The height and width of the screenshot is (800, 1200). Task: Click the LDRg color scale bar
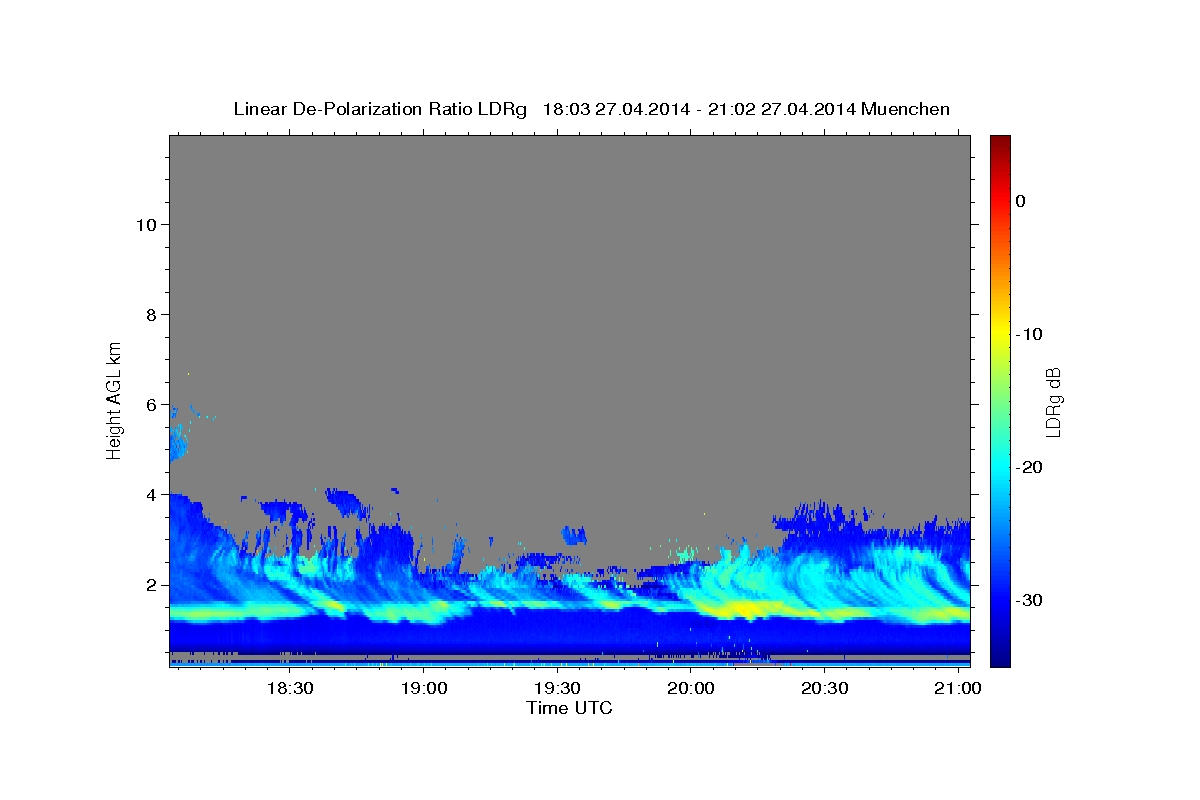click(x=1000, y=401)
